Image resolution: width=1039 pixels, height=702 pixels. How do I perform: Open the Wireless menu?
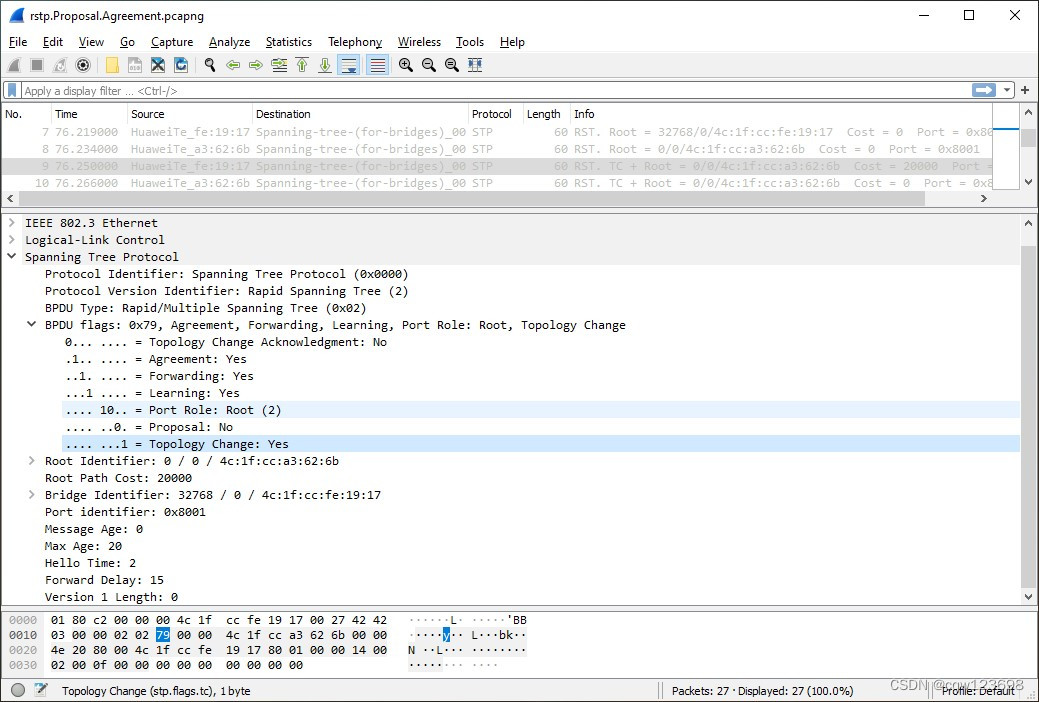419,42
